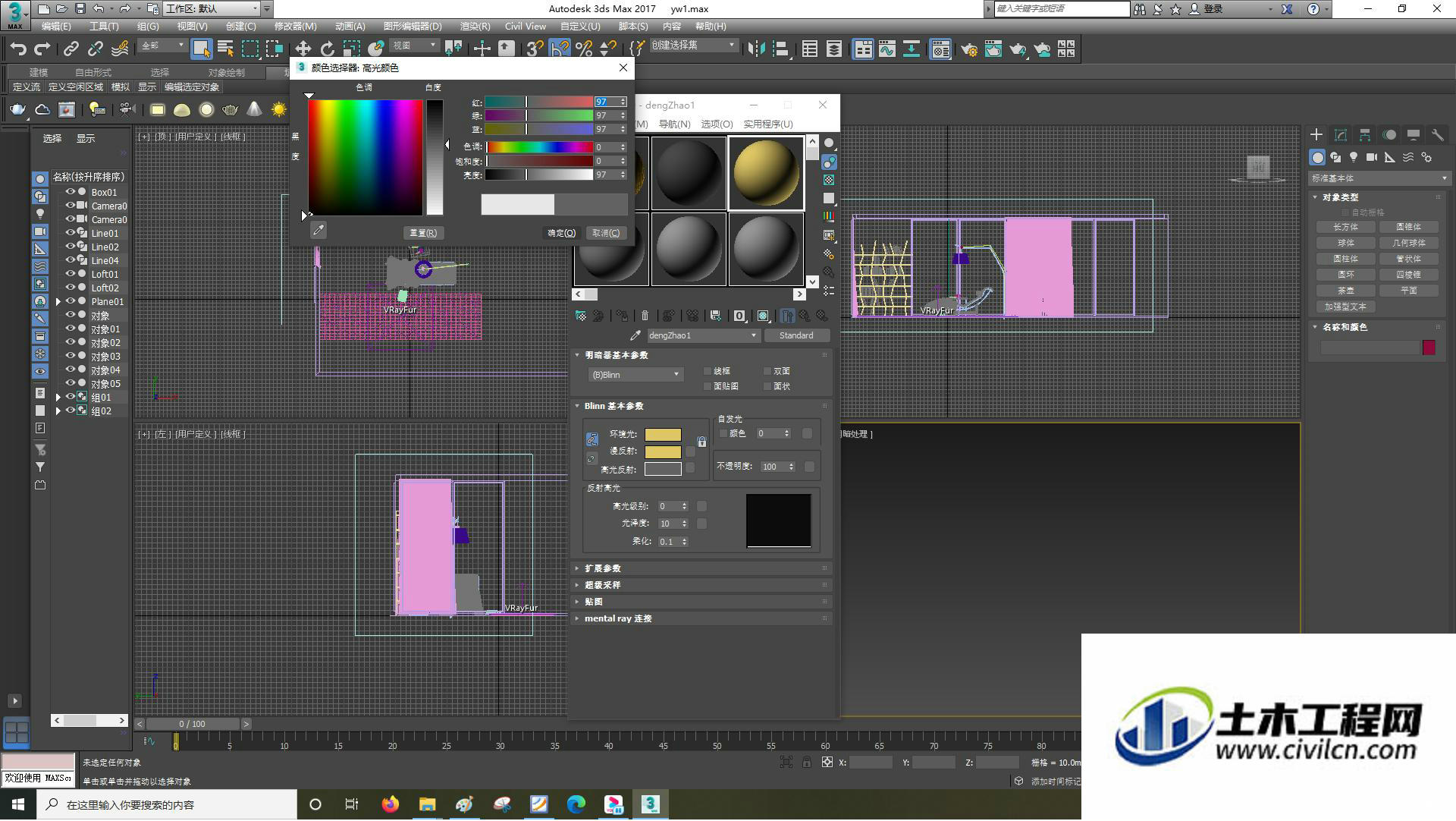Expand the 扩展参数 rollout

pos(702,568)
